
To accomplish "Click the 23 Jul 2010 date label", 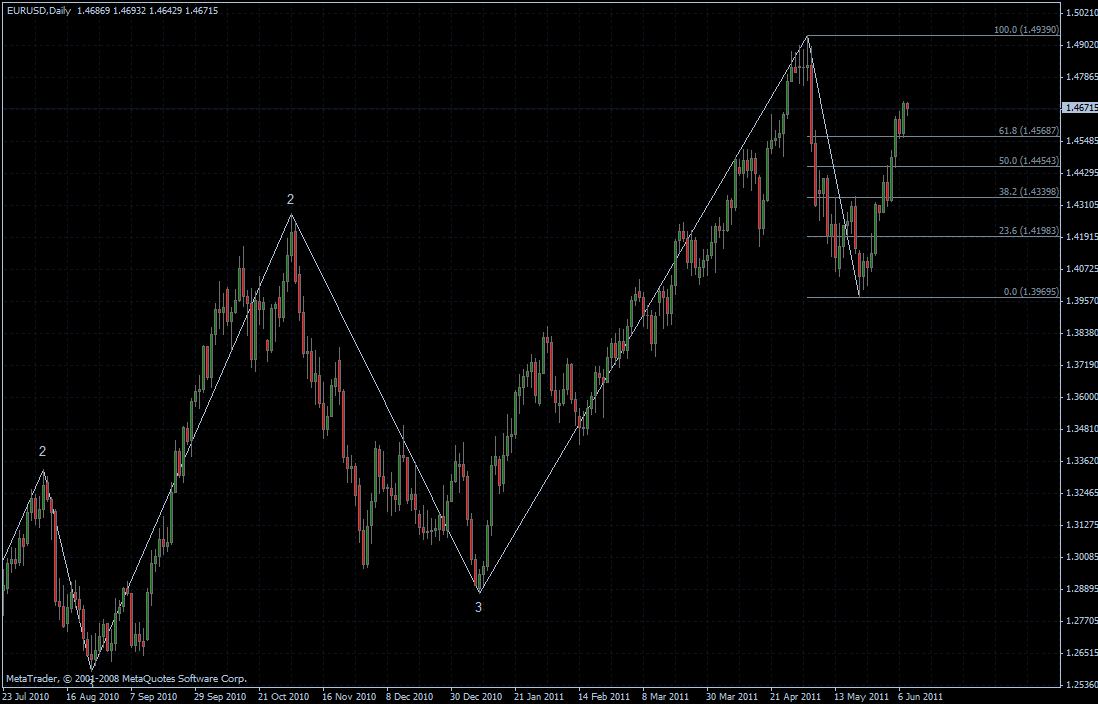I will click(x=26, y=697).
